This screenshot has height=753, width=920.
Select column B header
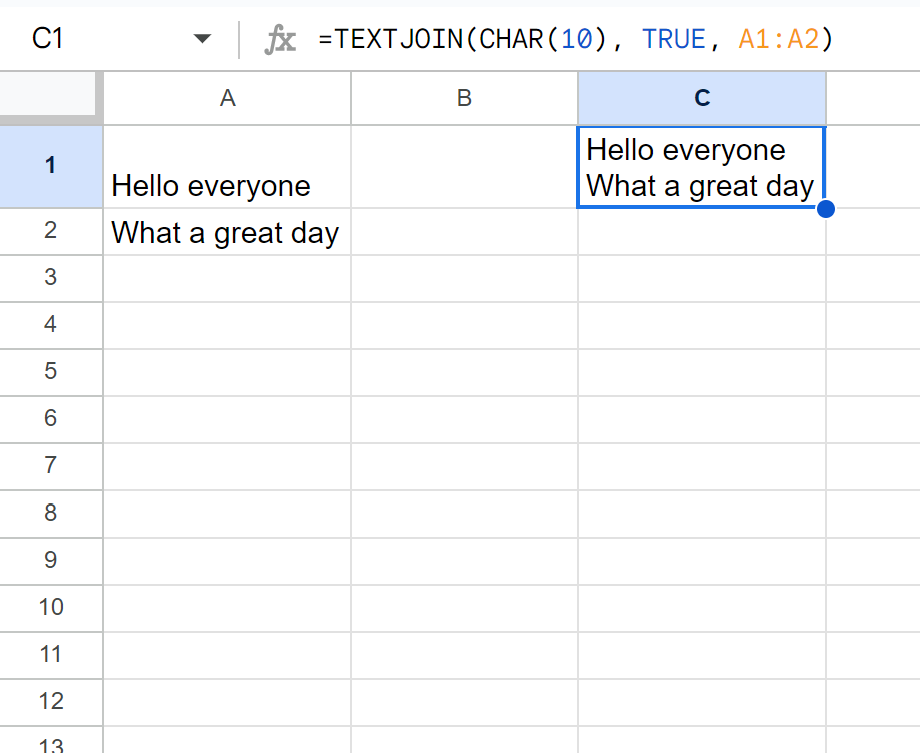[x=464, y=98]
